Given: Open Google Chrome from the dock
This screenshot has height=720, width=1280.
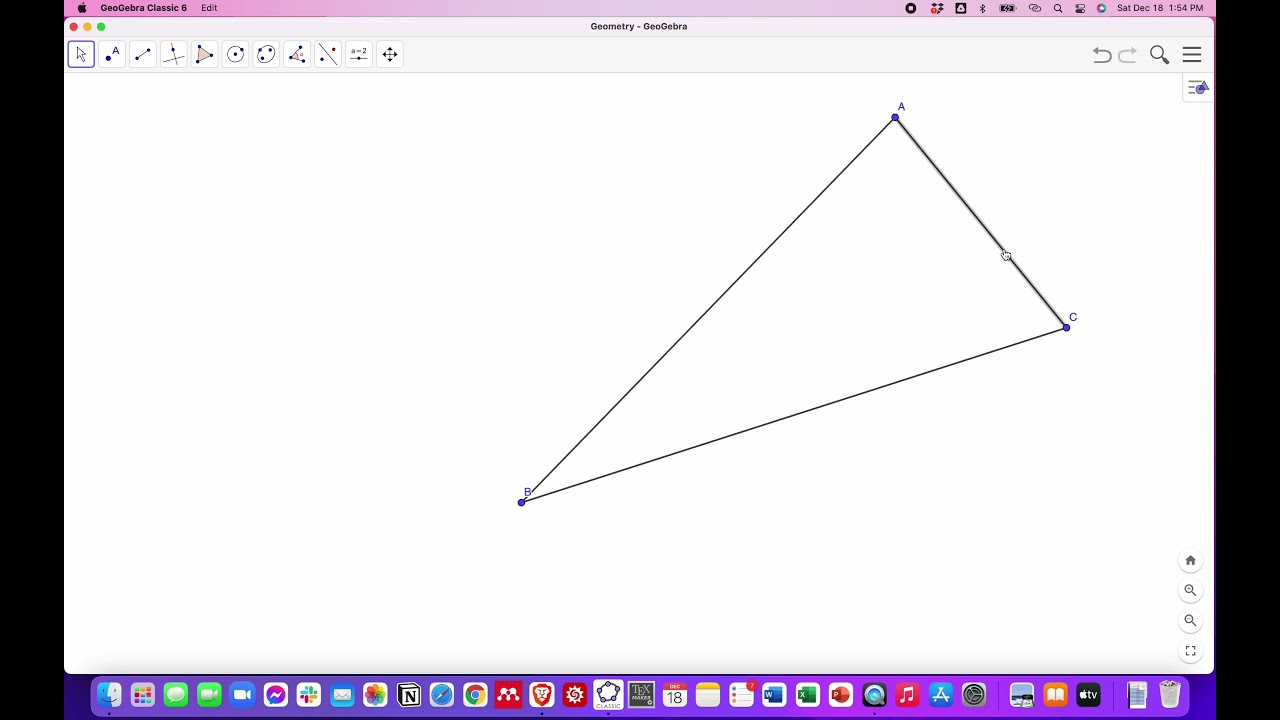Looking at the screenshot, I should pyautogui.click(x=475, y=694).
